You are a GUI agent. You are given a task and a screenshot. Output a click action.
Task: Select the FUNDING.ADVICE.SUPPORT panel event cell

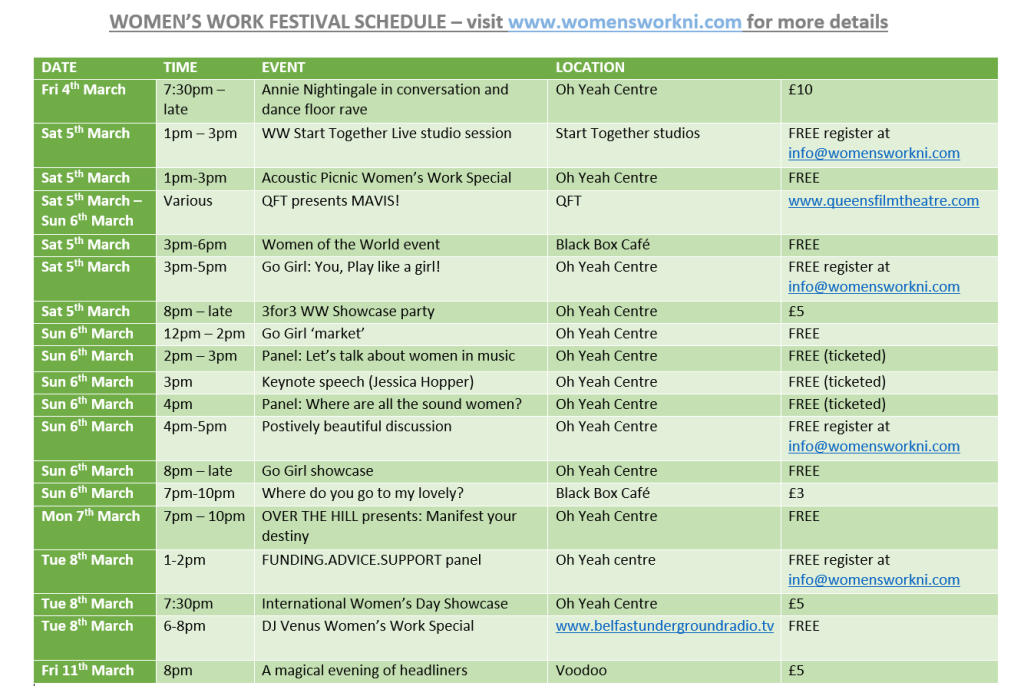click(x=401, y=571)
